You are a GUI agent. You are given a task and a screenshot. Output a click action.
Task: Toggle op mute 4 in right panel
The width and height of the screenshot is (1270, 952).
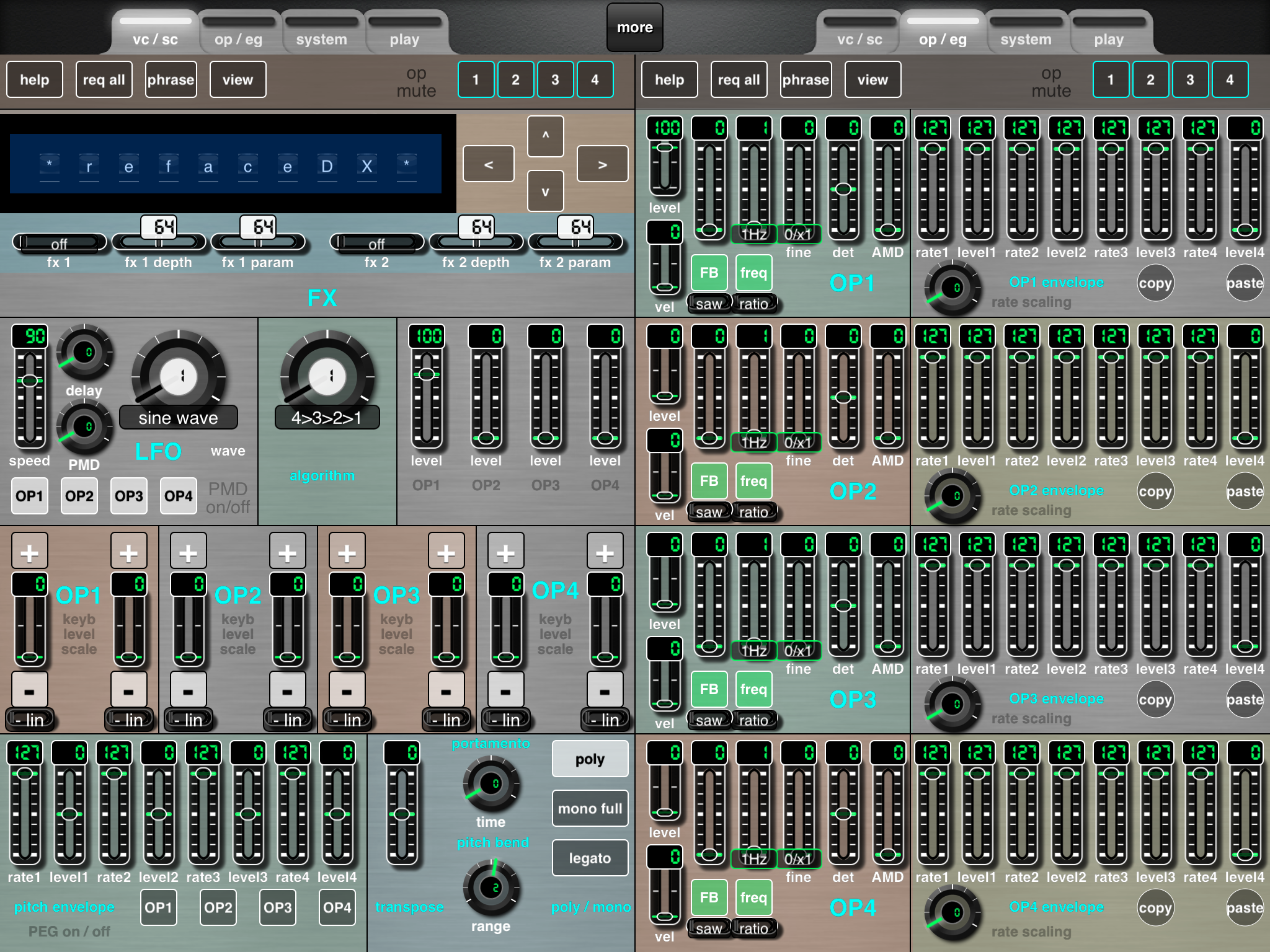1230,79
